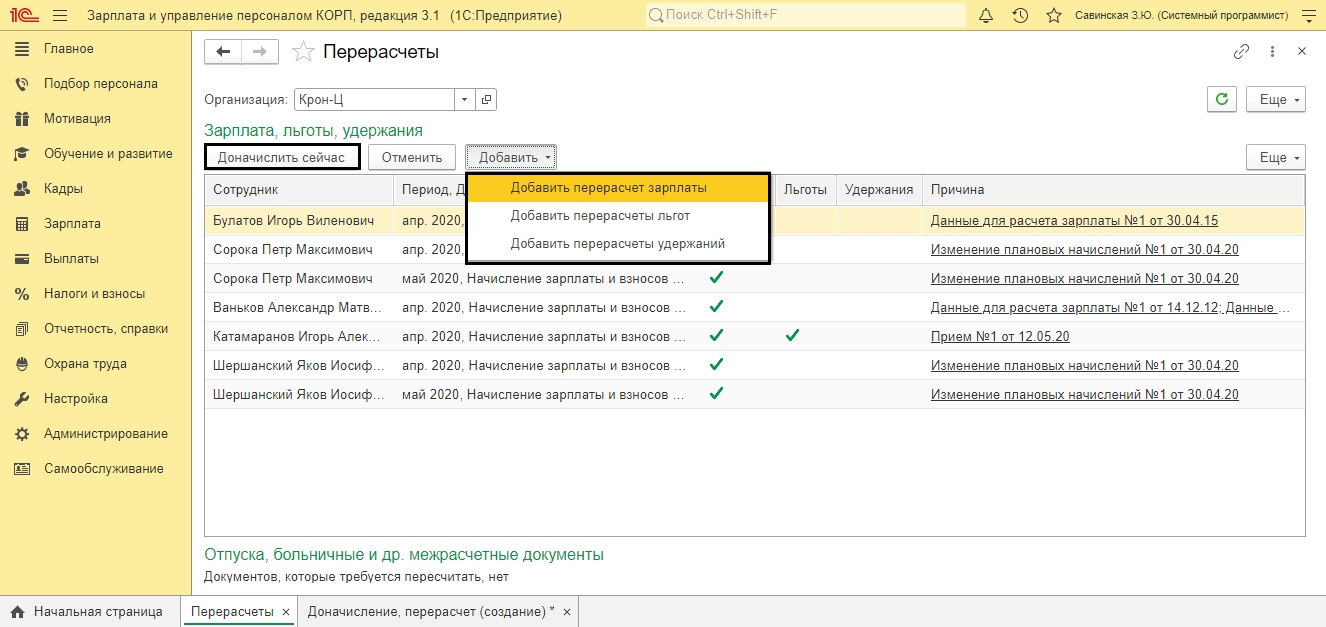The image size is (1326, 627).
Task: Open the history clock icon
Action: point(1020,16)
